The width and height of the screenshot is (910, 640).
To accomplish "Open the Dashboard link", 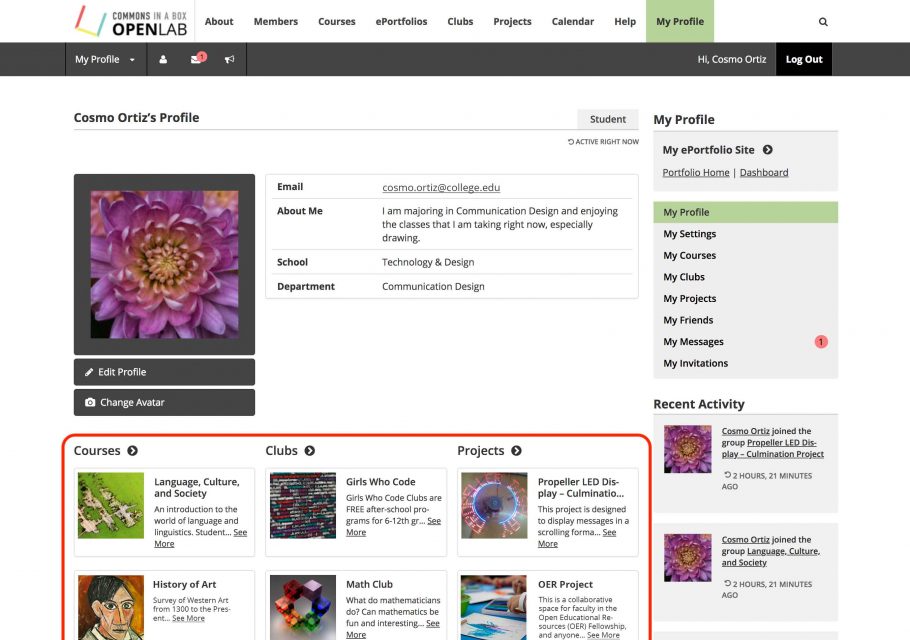I will pos(764,172).
